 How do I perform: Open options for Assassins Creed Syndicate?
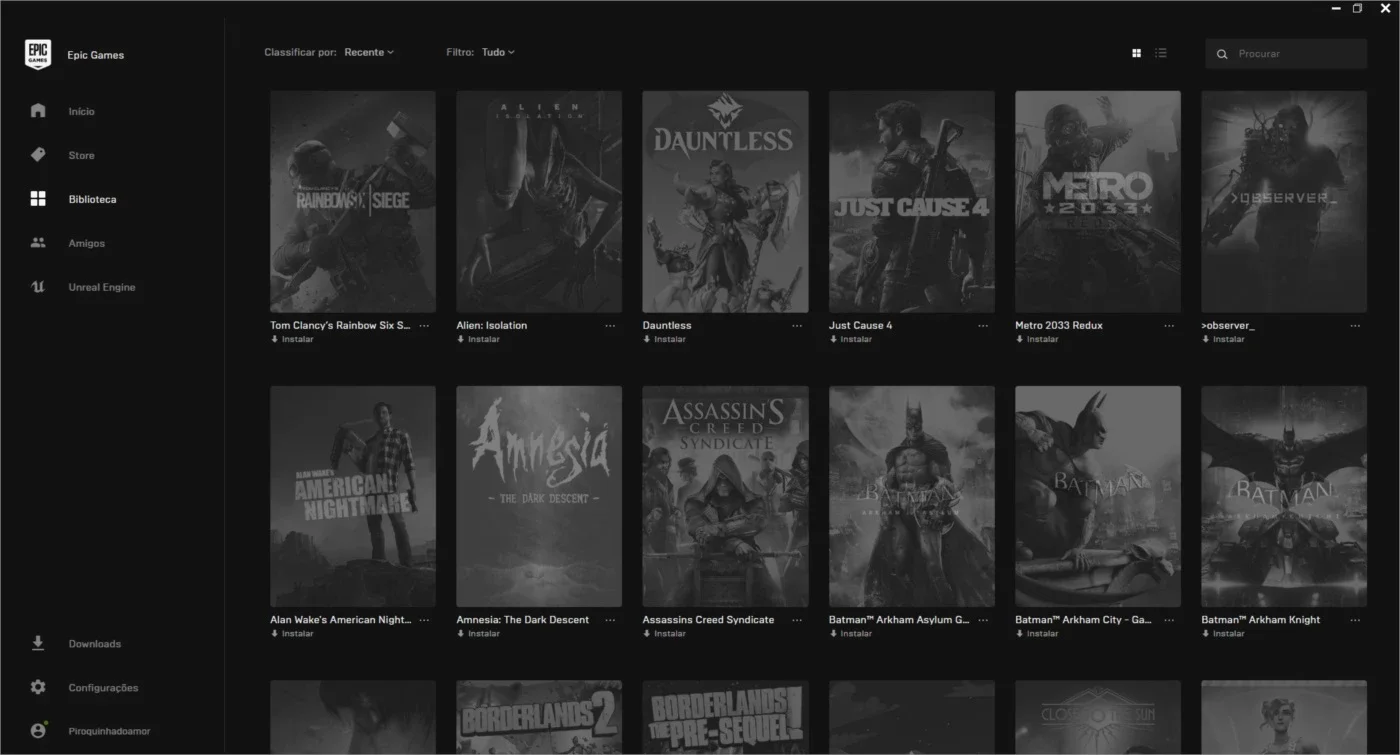(x=797, y=620)
